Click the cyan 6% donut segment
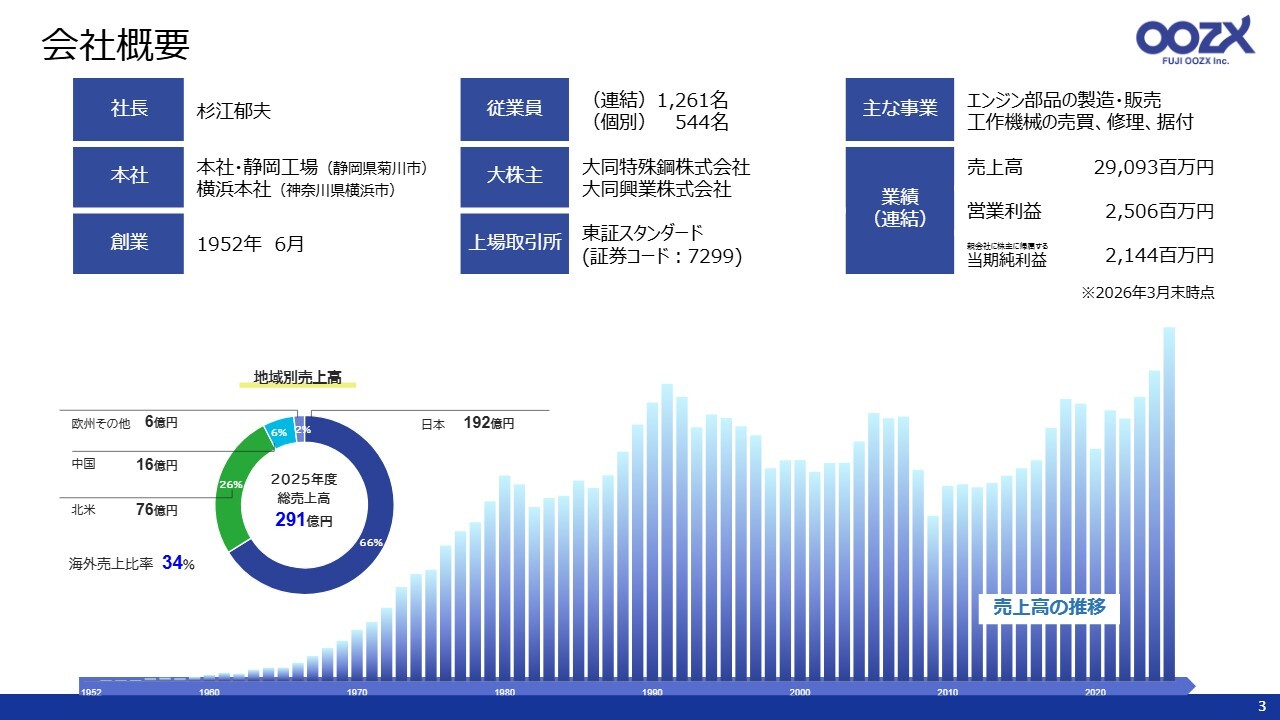This screenshot has width=1280, height=720. pos(280,431)
